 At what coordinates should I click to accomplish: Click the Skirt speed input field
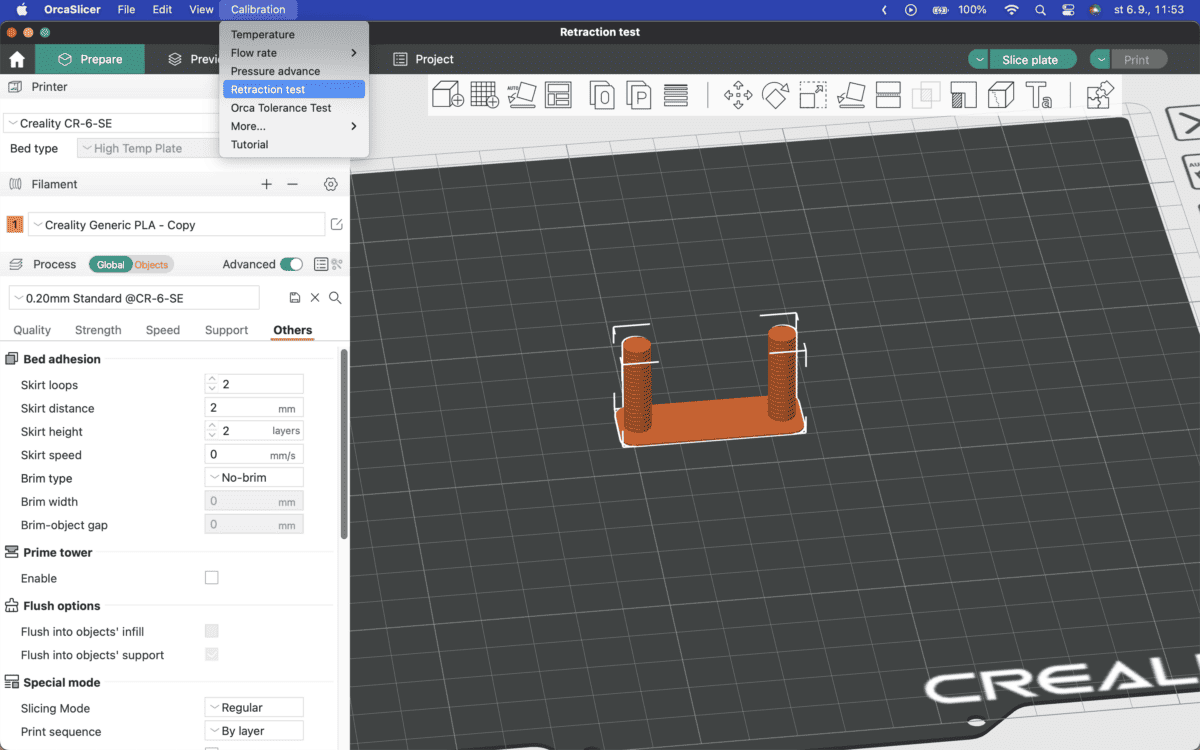254,455
